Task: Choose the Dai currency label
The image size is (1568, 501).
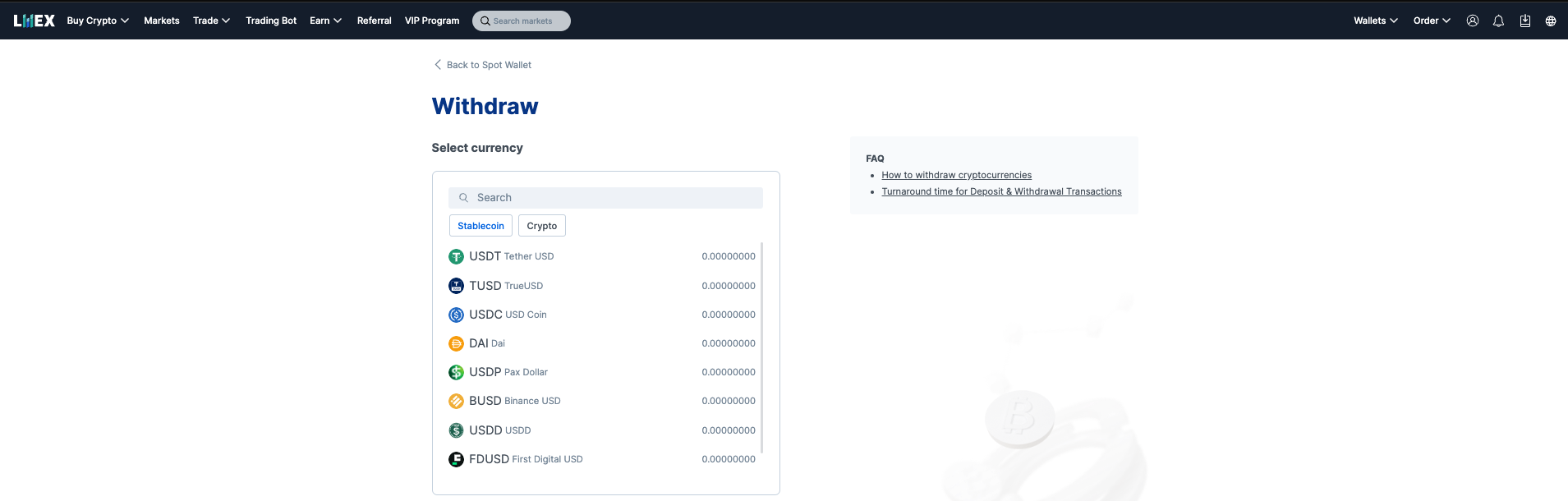Action: click(498, 343)
